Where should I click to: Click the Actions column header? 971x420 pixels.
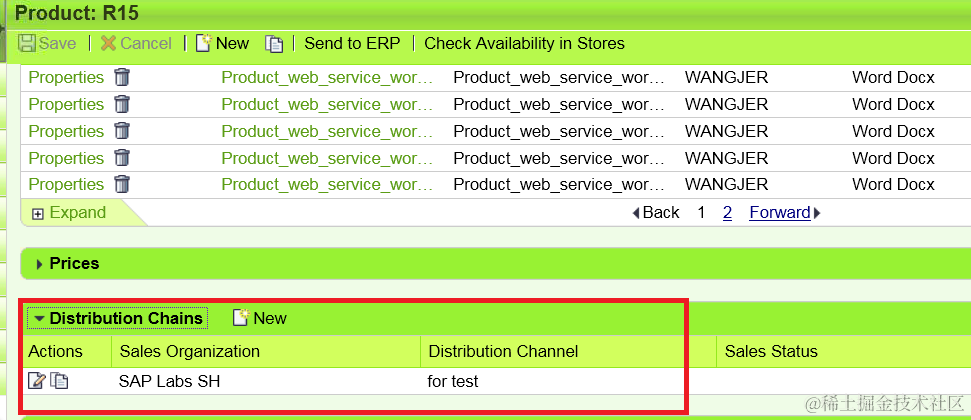click(56, 351)
